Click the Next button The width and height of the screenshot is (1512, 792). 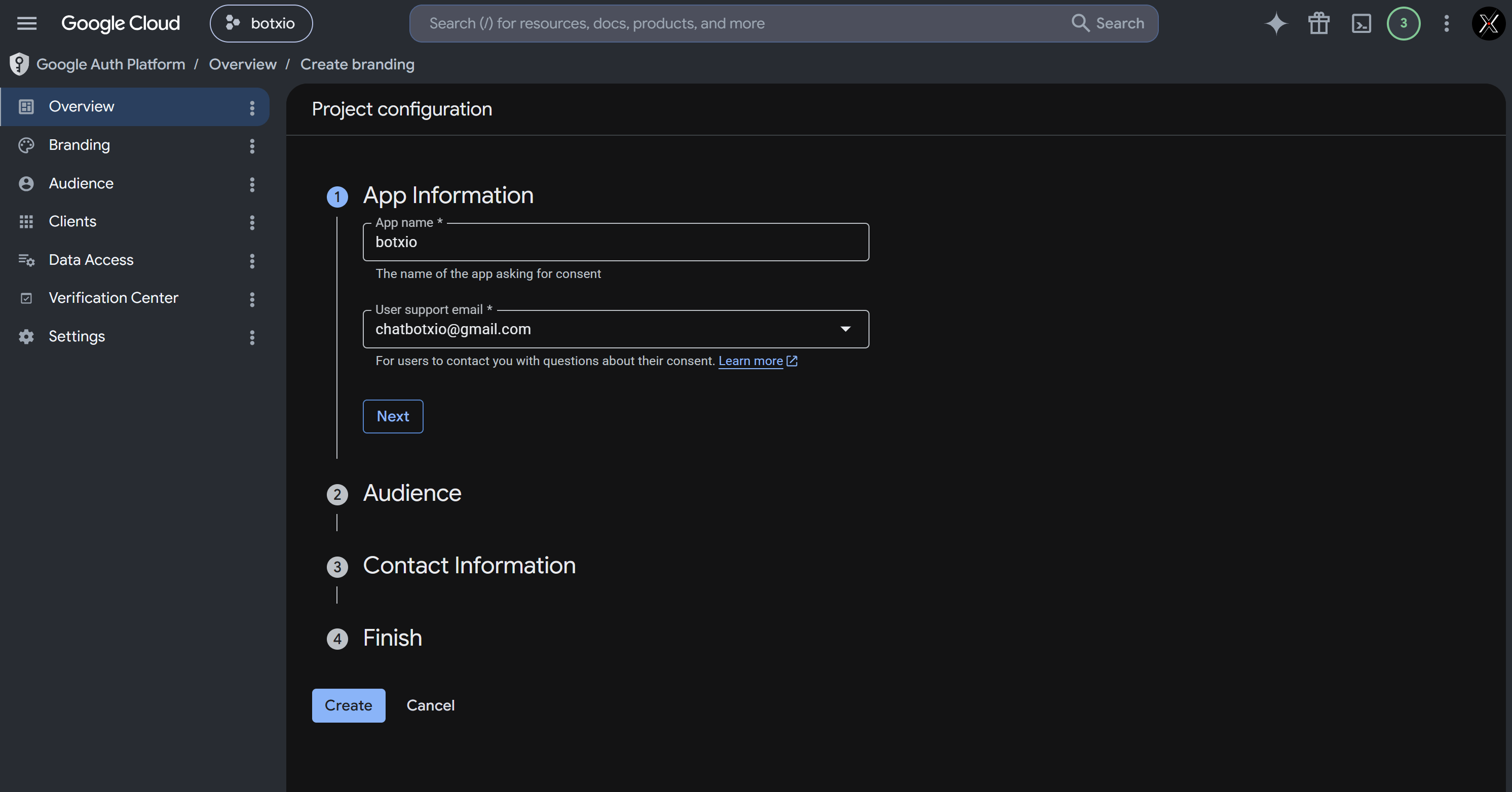coord(393,417)
